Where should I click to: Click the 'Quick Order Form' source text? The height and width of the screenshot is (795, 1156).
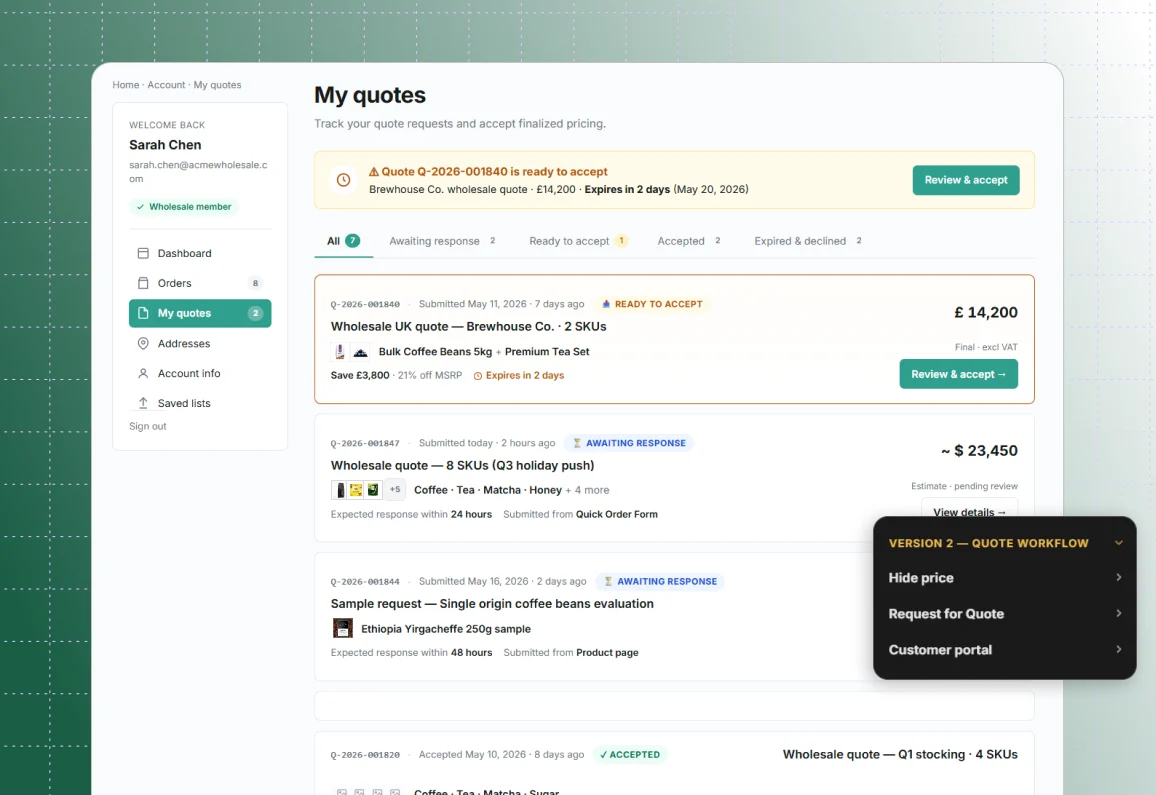(616, 515)
